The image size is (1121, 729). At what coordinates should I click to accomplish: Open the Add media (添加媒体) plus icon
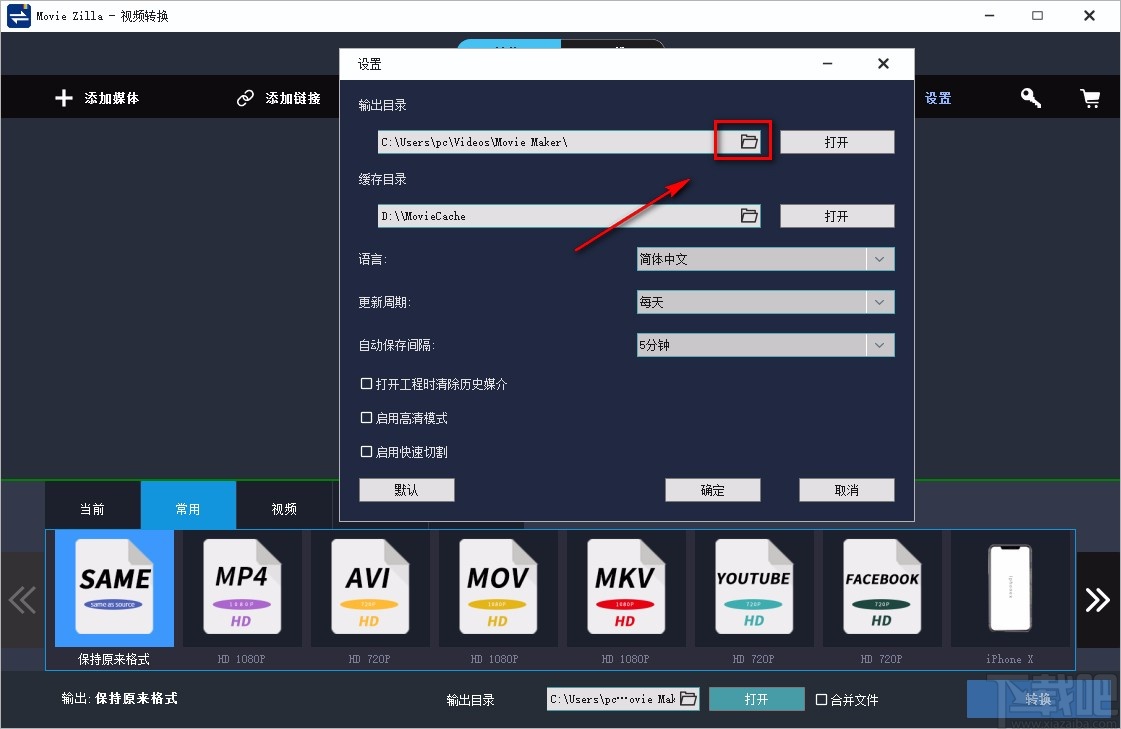click(x=63, y=97)
